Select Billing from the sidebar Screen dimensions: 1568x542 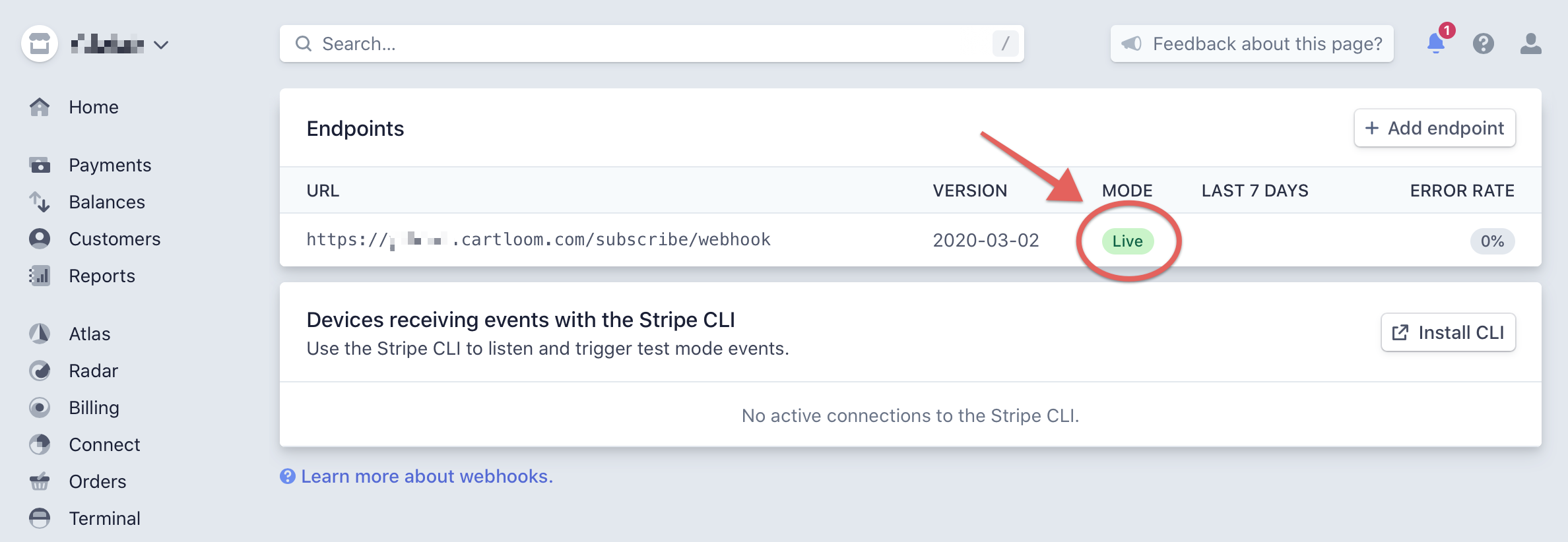[94, 407]
